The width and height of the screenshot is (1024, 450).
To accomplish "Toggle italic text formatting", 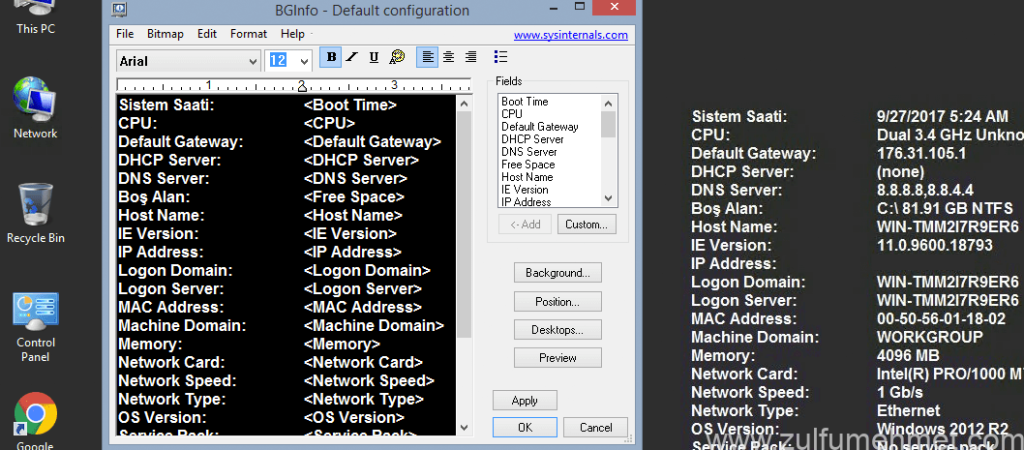I will point(352,58).
